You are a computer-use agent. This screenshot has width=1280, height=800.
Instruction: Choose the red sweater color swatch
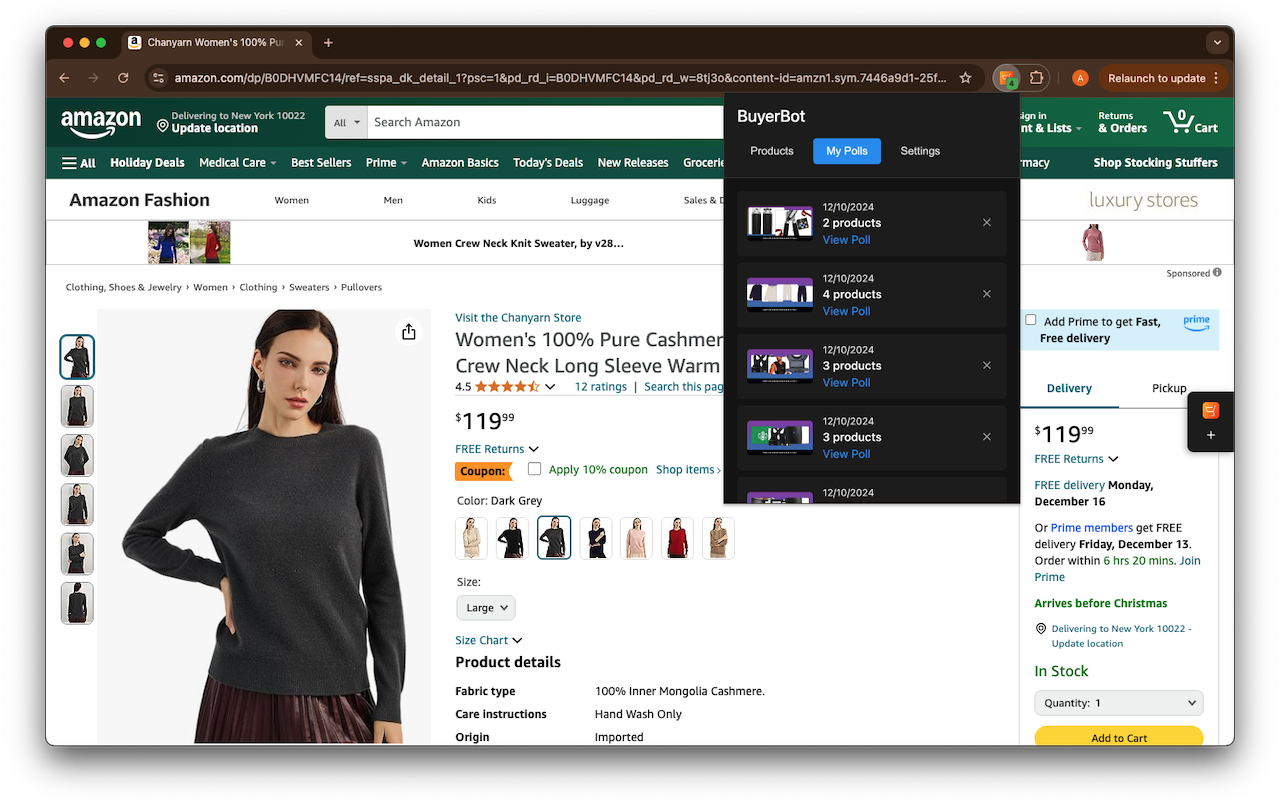[x=677, y=538]
